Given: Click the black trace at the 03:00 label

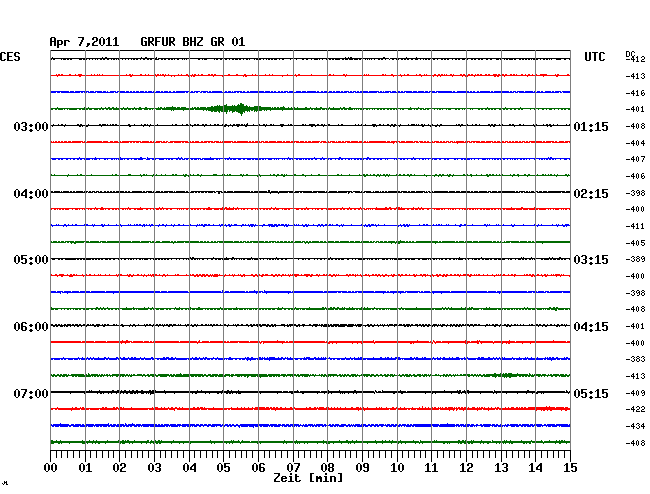Looking at the screenshot, I should pyautogui.click(x=310, y=125).
